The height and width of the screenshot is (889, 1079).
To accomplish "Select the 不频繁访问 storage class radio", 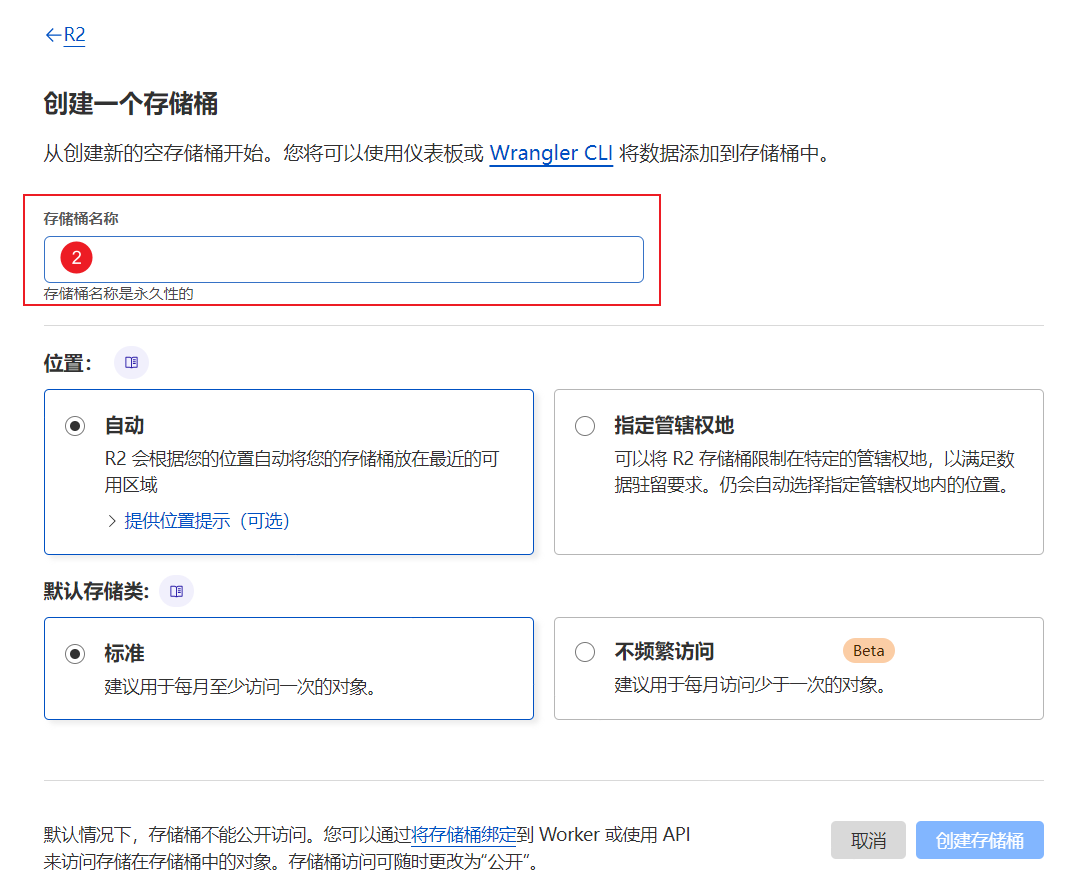I will coord(585,652).
